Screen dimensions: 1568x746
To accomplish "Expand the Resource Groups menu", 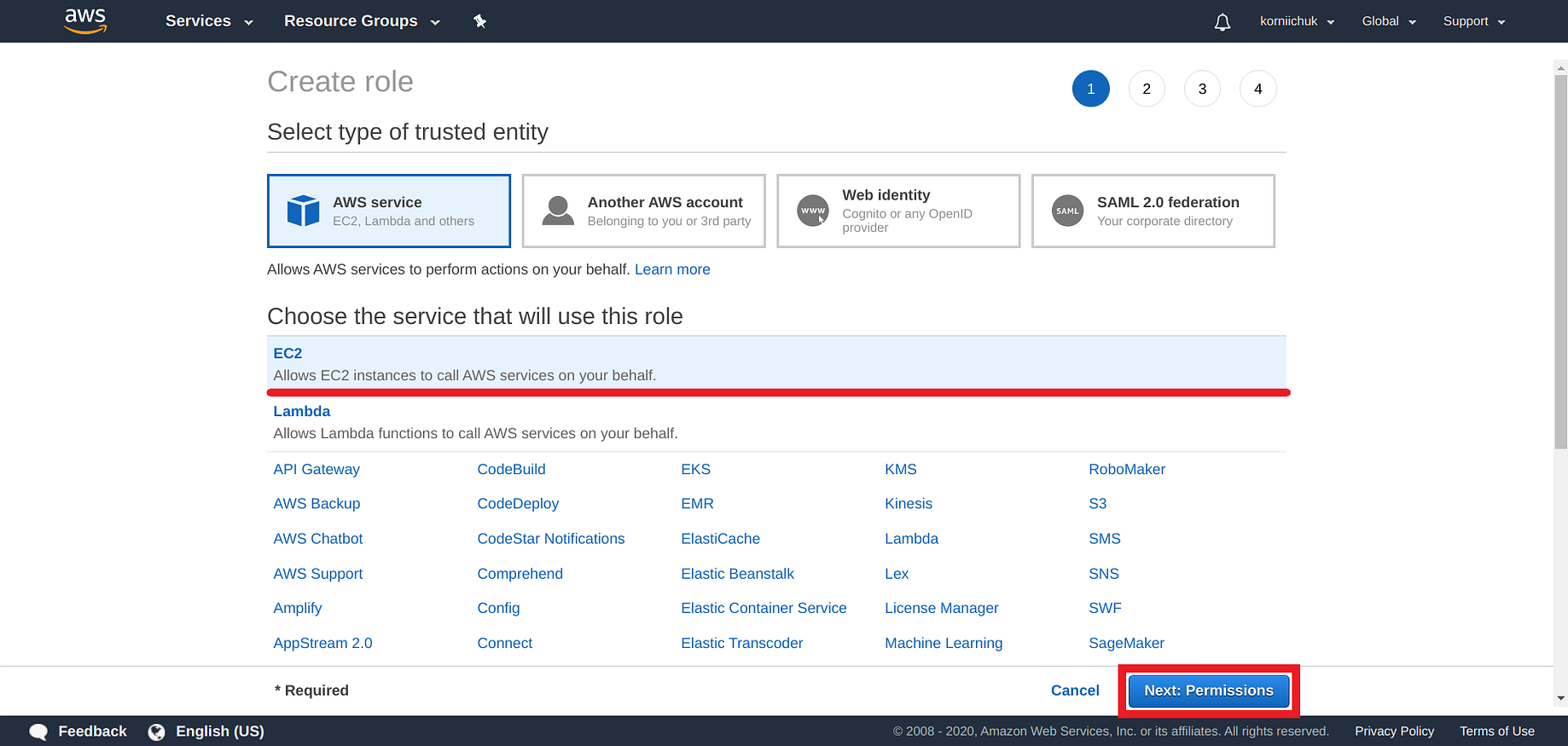I will coord(362,21).
